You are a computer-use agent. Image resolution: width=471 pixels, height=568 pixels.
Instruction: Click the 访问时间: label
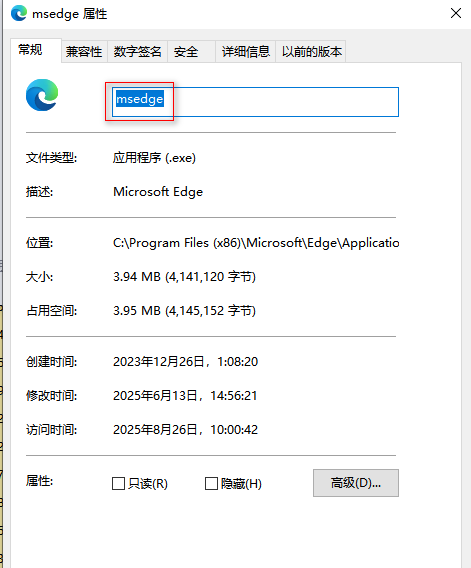51,430
